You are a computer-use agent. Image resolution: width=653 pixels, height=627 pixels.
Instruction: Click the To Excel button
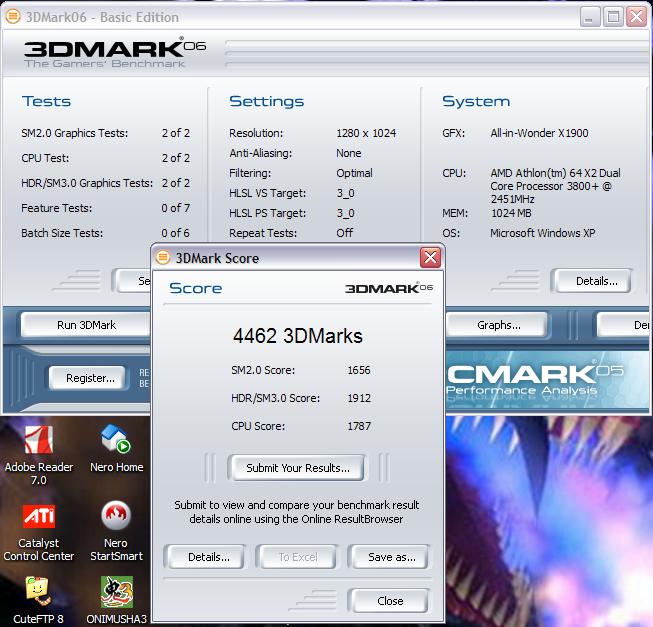click(x=298, y=557)
